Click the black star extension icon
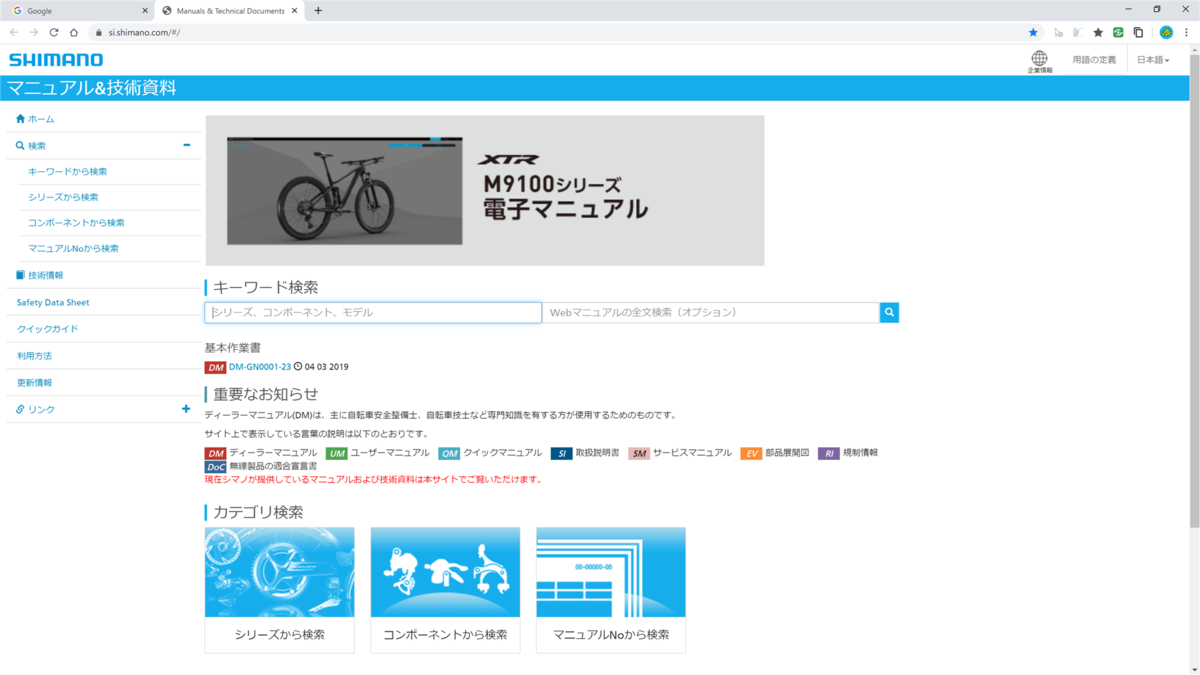The height and width of the screenshot is (675, 1200). pos(1098,32)
